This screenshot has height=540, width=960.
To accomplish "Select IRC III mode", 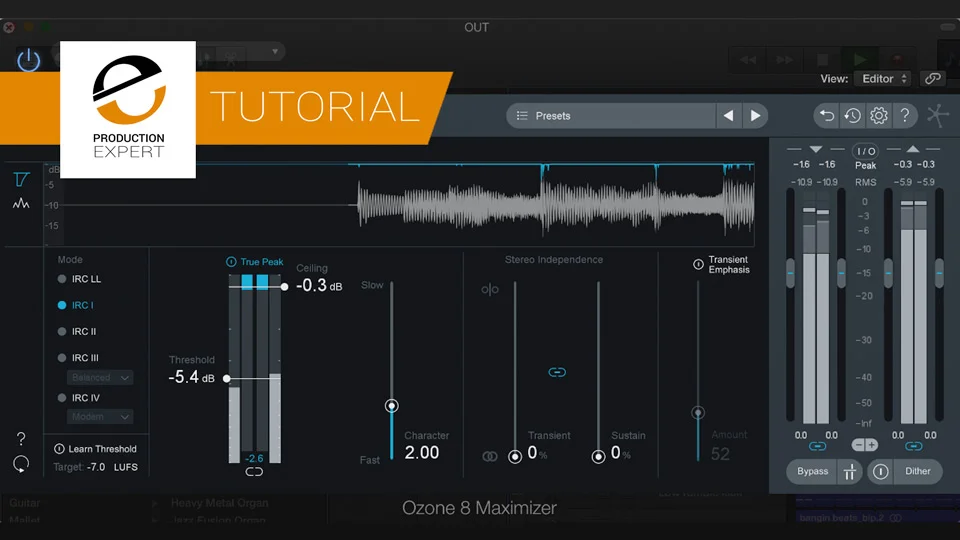I will click(78, 358).
